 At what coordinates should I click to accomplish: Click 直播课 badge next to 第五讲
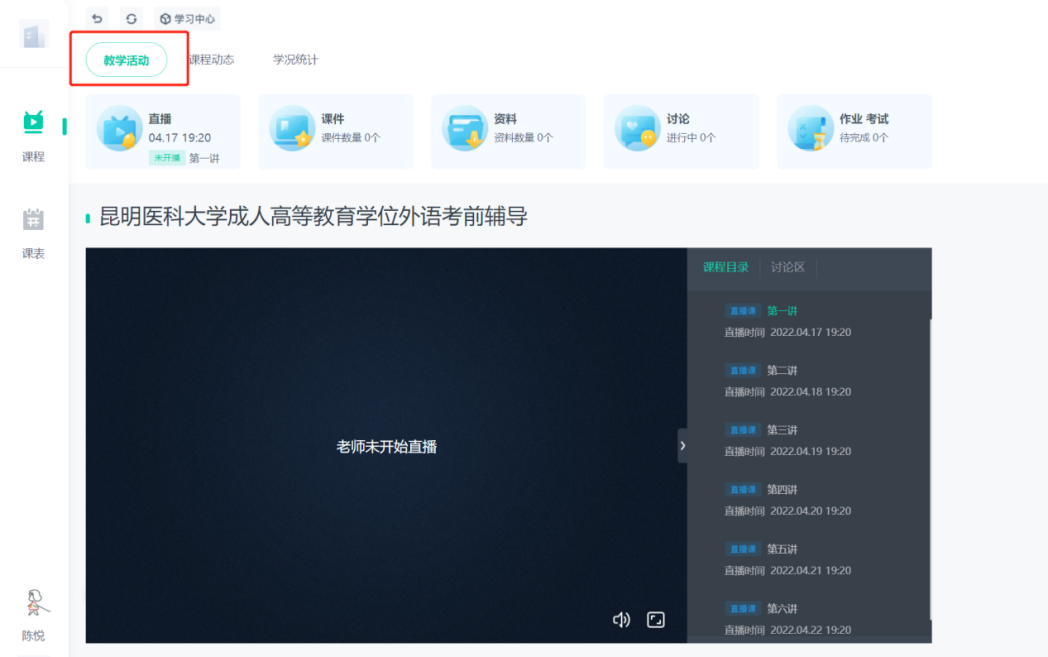coord(743,549)
